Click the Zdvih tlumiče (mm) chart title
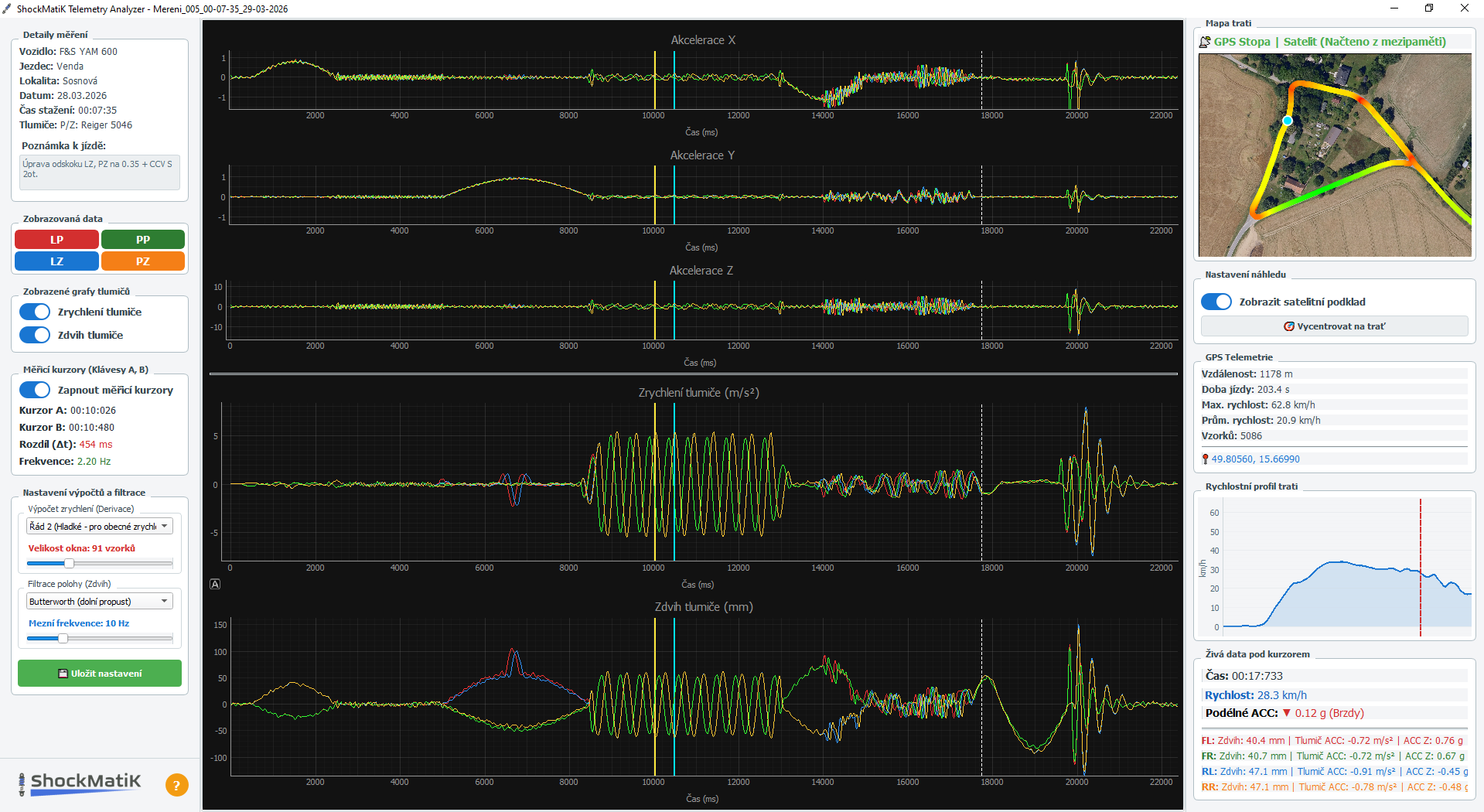This screenshot has height=812, width=1484. click(x=704, y=607)
